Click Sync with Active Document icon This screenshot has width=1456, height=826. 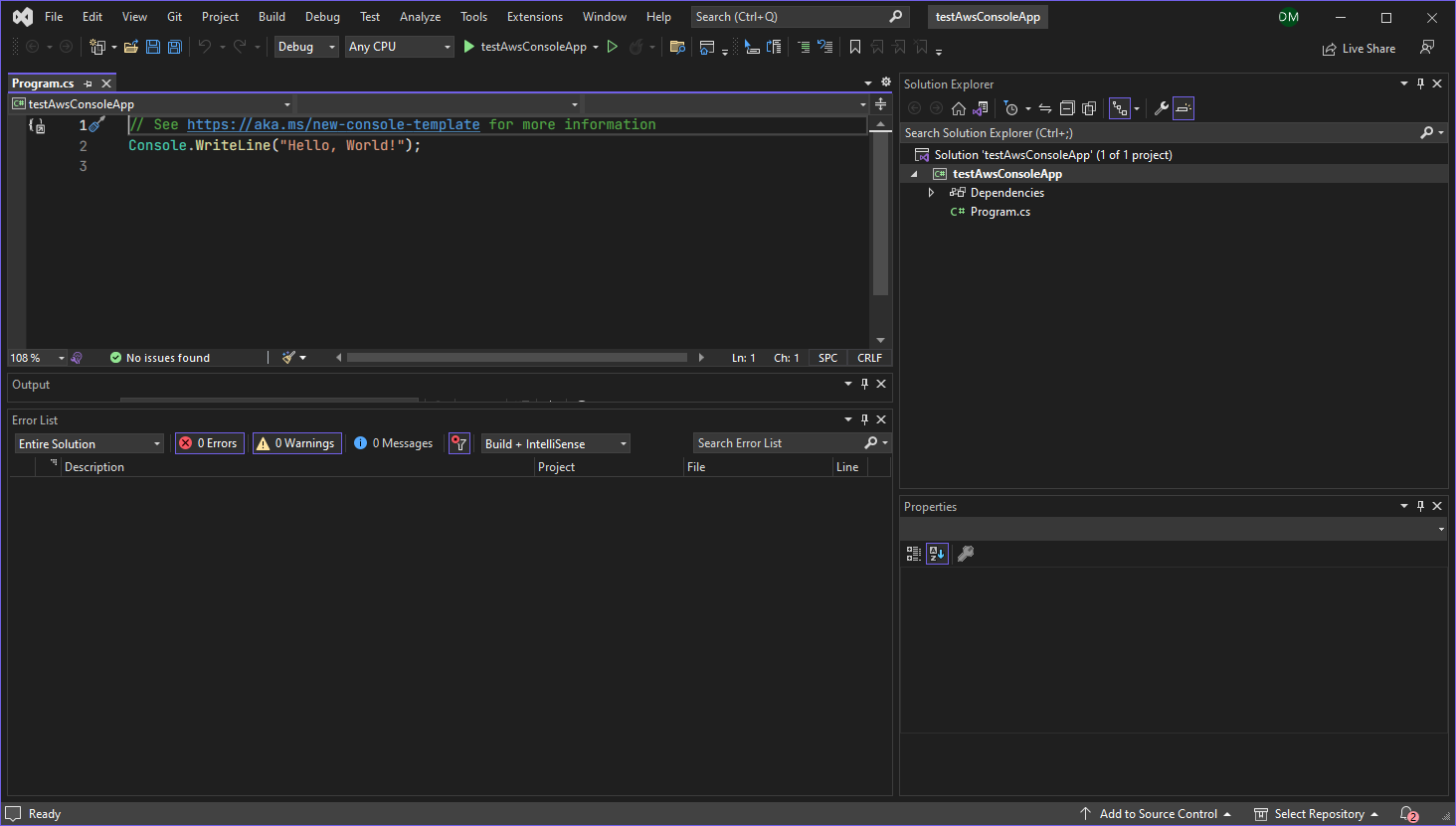(1045, 108)
